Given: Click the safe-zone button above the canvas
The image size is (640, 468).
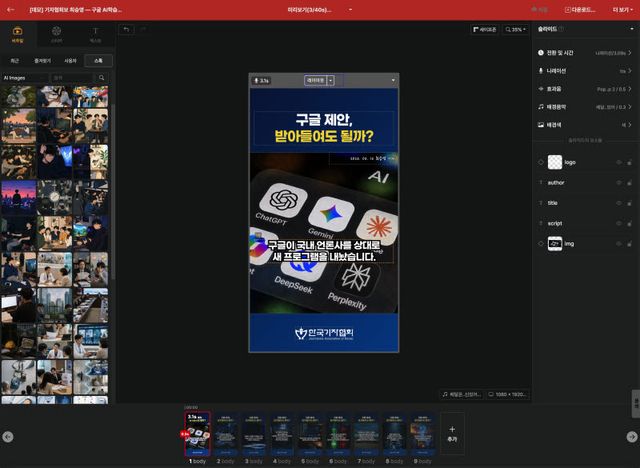Looking at the screenshot, I should [484, 29].
